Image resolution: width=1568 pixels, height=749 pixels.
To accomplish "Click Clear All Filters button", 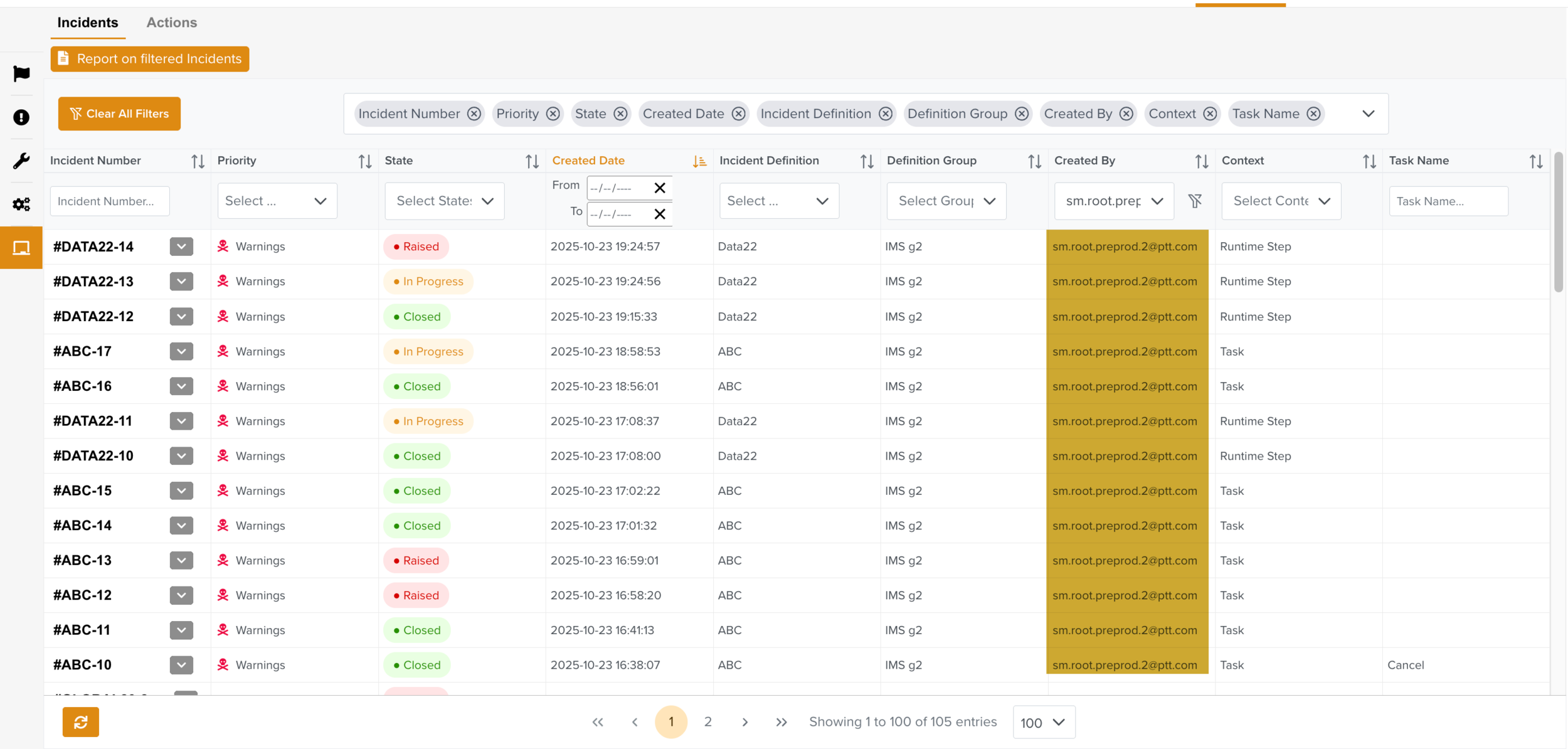I will [119, 114].
